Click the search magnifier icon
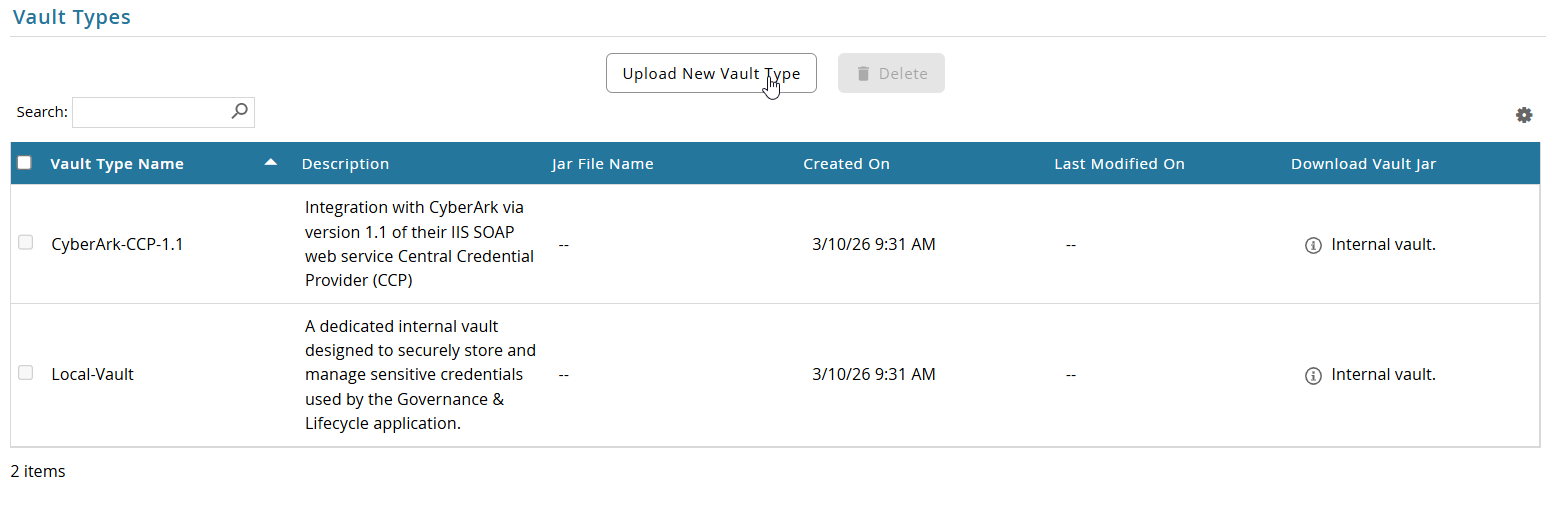This screenshot has width=1557, height=517. pos(239,111)
